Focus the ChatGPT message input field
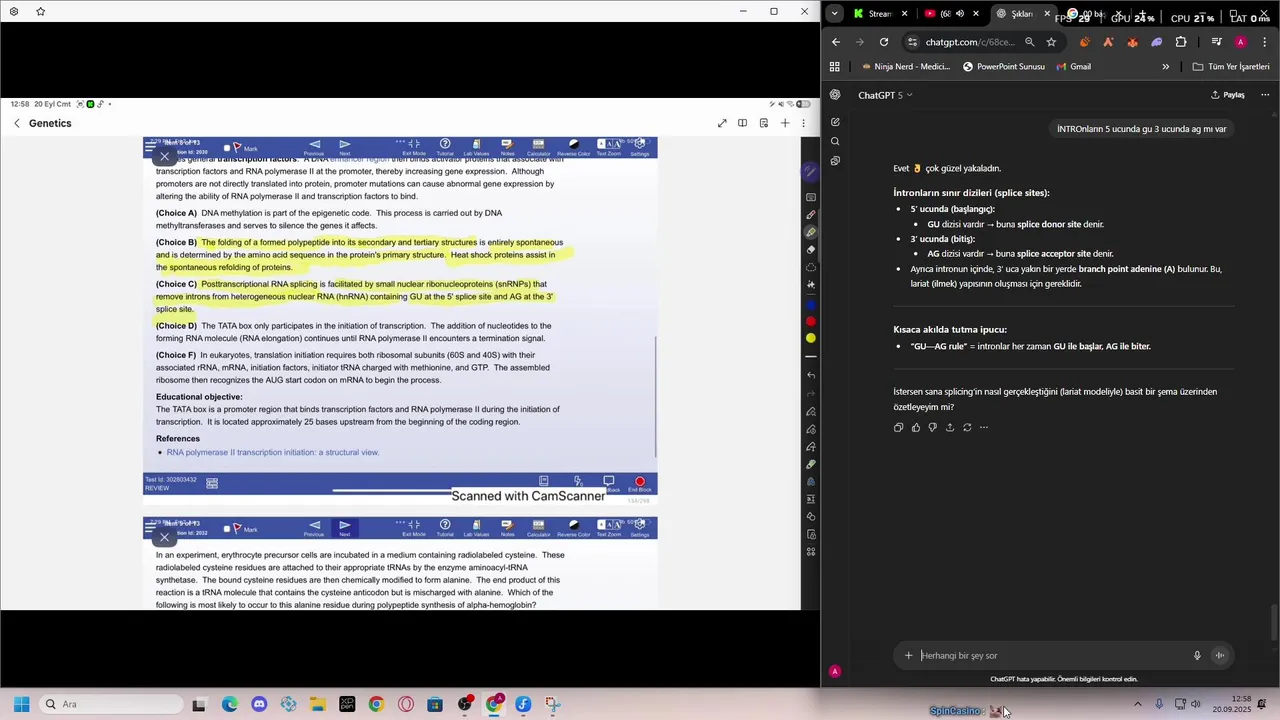Image resolution: width=1280 pixels, height=720 pixels. pyautogui.click(x=1052, y=656)
